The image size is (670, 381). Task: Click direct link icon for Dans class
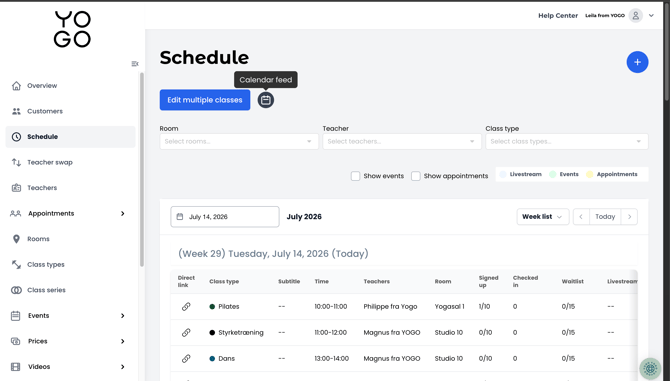click(x=186, y=358)
